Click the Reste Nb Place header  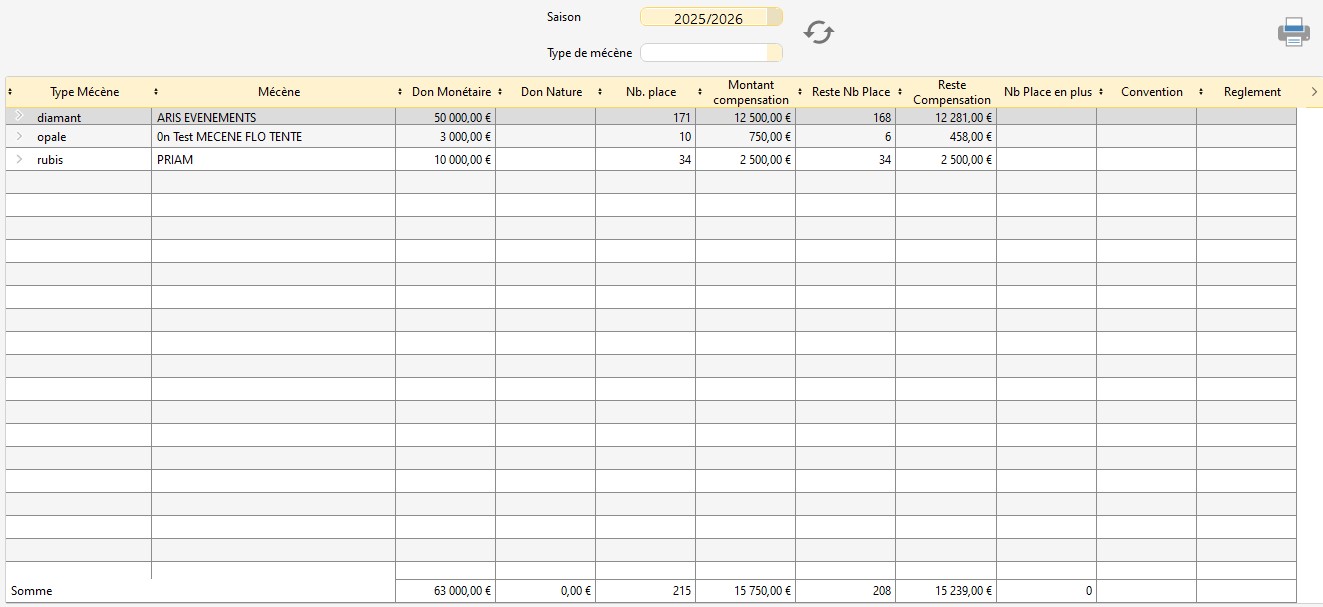(850, 92)
